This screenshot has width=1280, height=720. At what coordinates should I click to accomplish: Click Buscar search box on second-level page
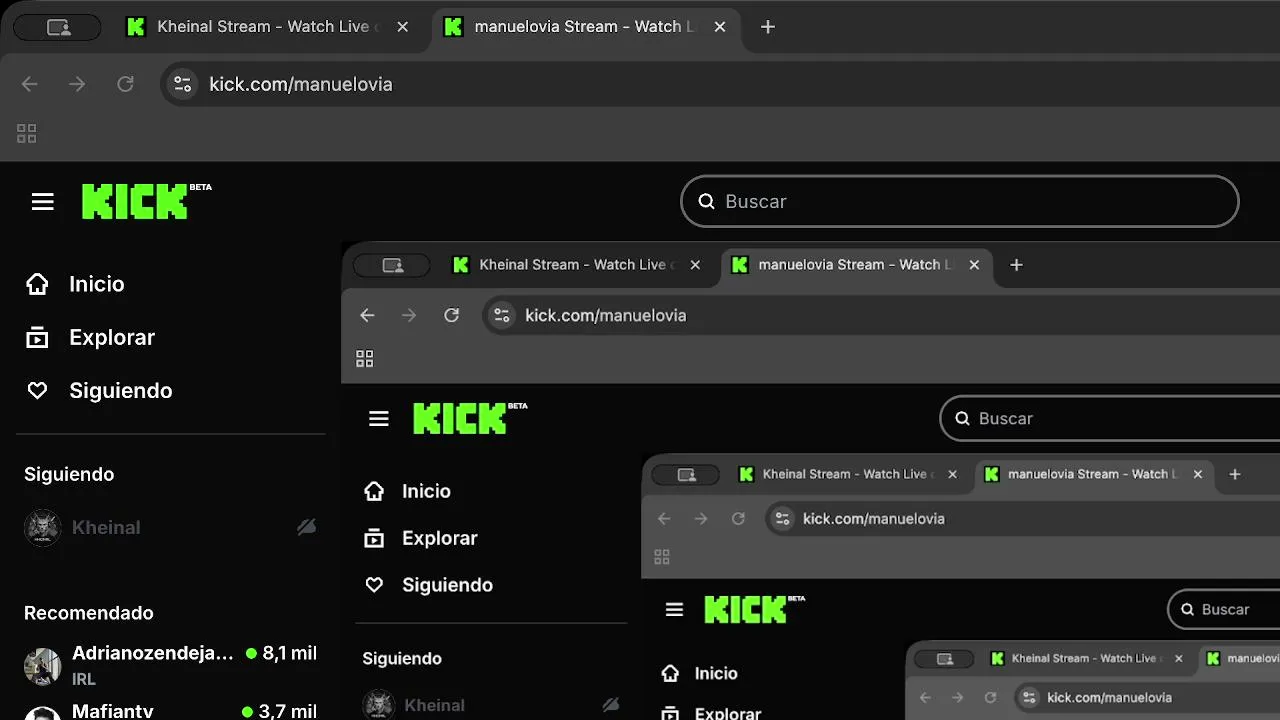coord(1110,418)
